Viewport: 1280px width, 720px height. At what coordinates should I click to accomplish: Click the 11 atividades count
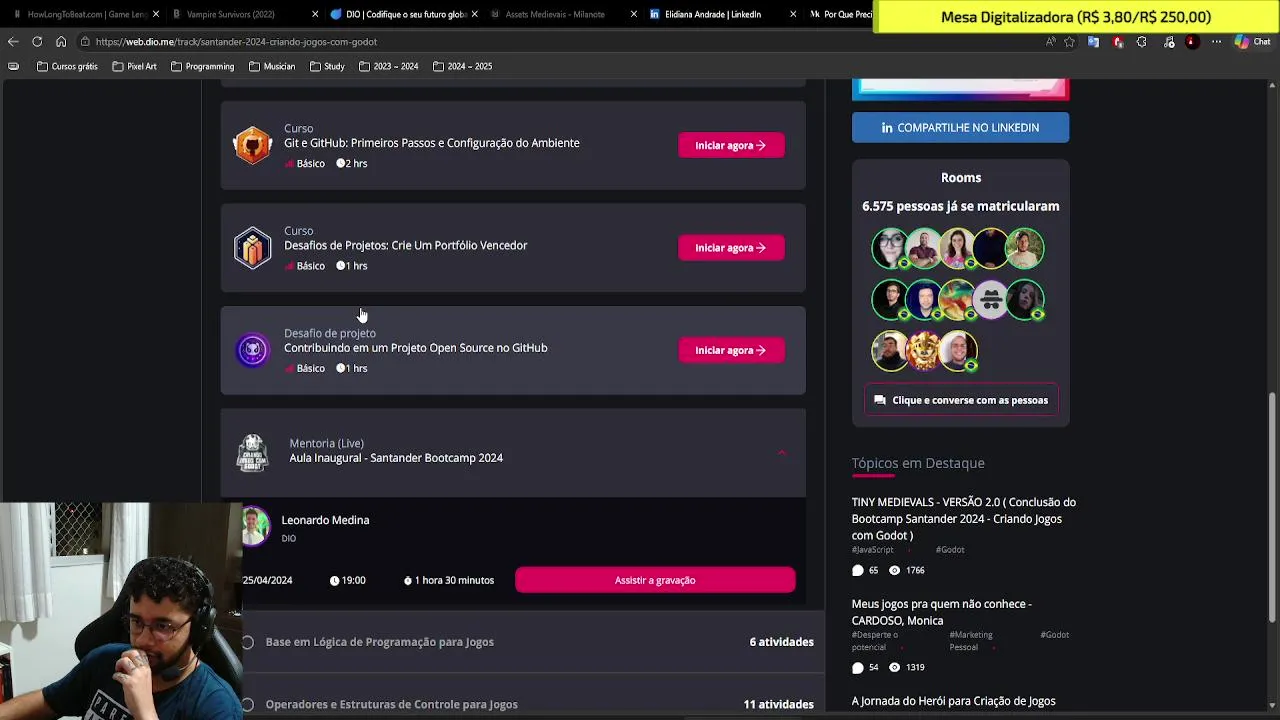(778, 704)
